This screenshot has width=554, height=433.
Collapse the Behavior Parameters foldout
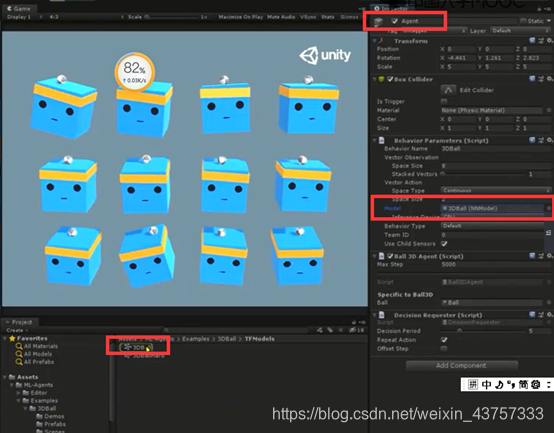(x=375, y=141)
